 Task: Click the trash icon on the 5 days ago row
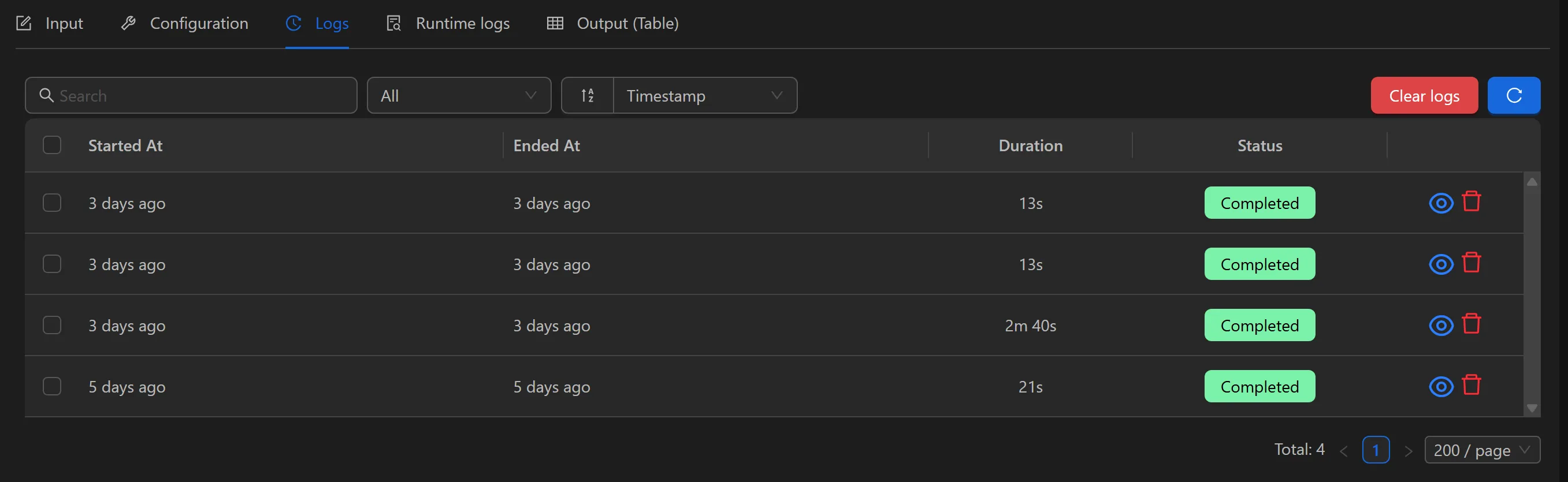(x=1473, y=386)
